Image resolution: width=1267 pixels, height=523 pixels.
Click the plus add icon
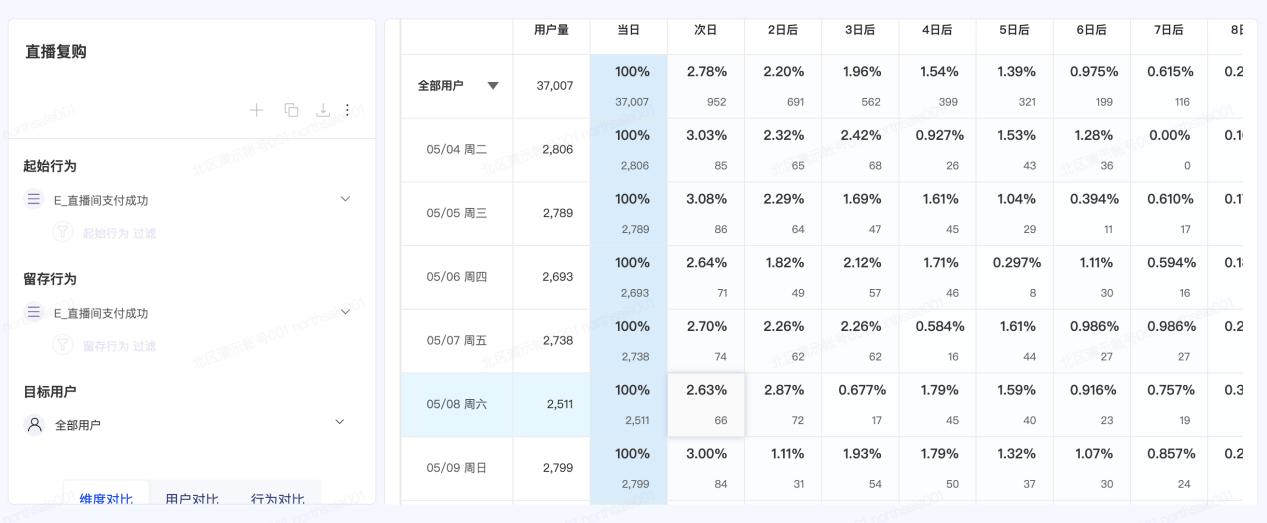(257, 110)
